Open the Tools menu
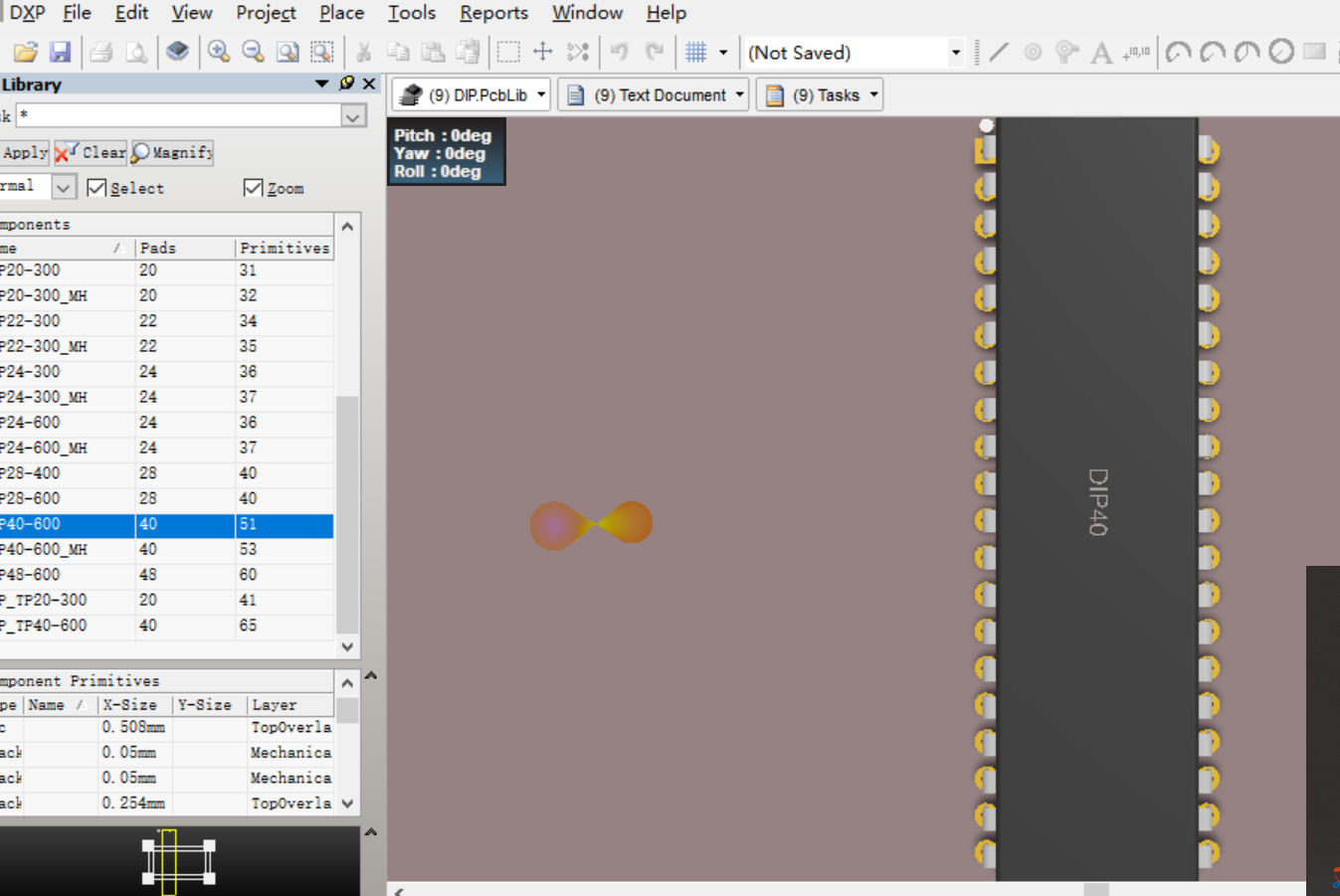The height and width of the screenshot is (896, 1340). click(412, 13)
